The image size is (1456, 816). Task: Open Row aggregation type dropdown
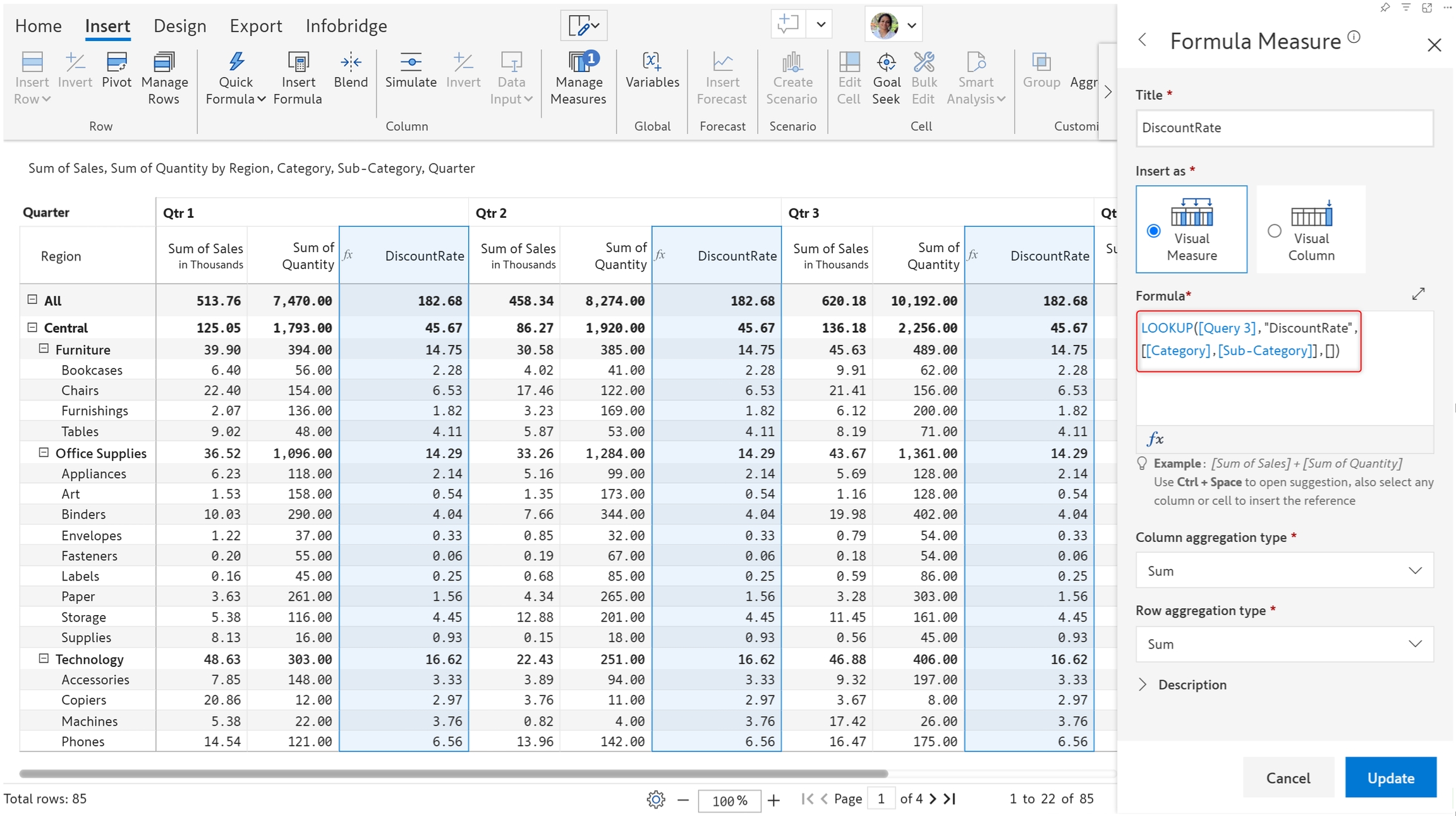pos(1283,644)
